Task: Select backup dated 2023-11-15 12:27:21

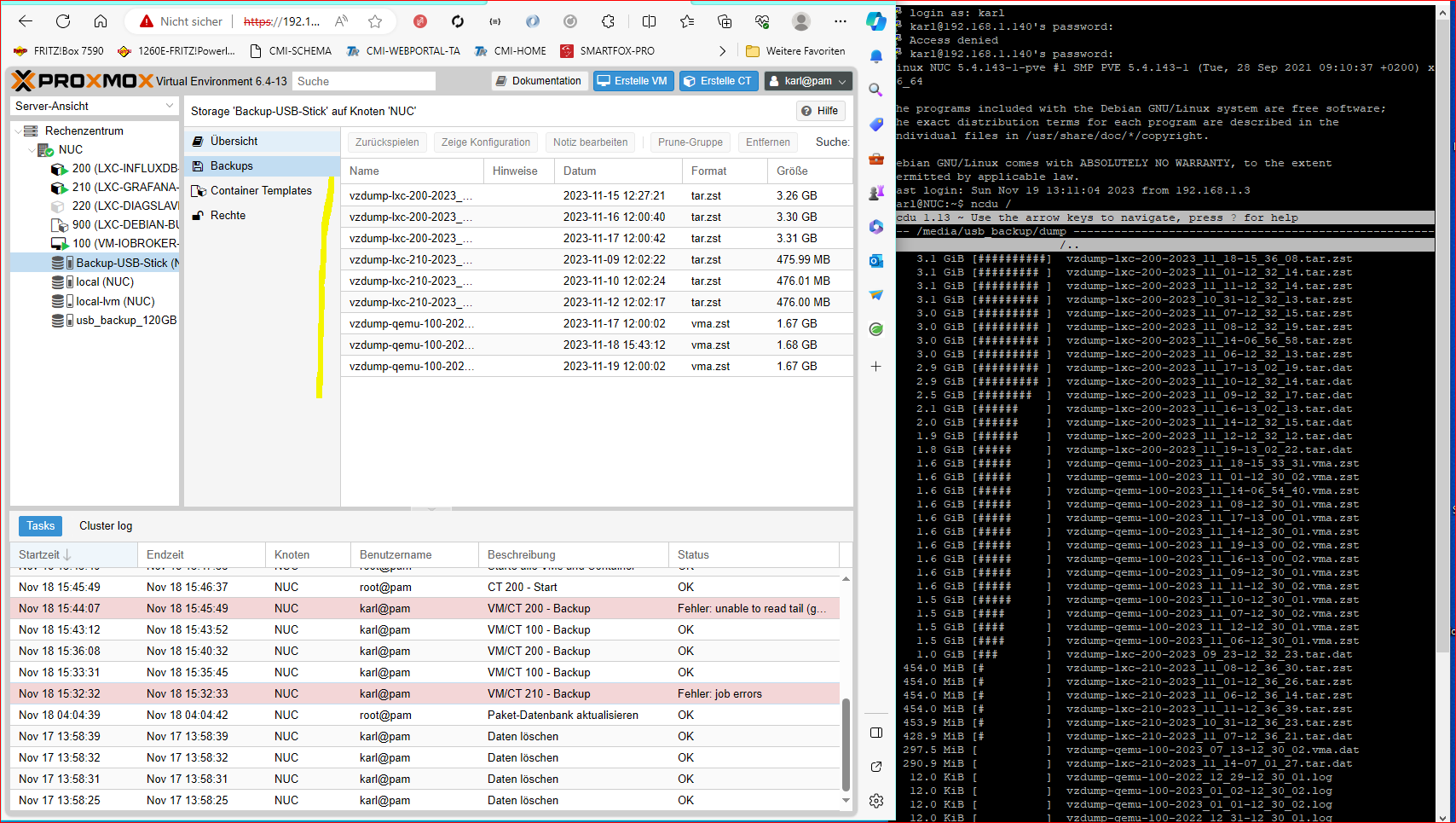Action: point(597,196)
